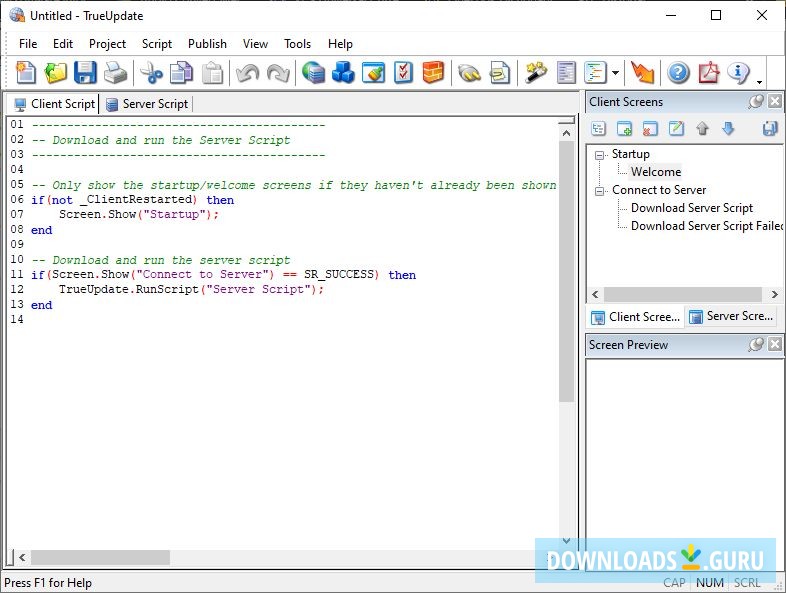The height and width of the screenshot is (593, 786).
Task: Collapse the Connect to Server node
Action: [599, 191]
